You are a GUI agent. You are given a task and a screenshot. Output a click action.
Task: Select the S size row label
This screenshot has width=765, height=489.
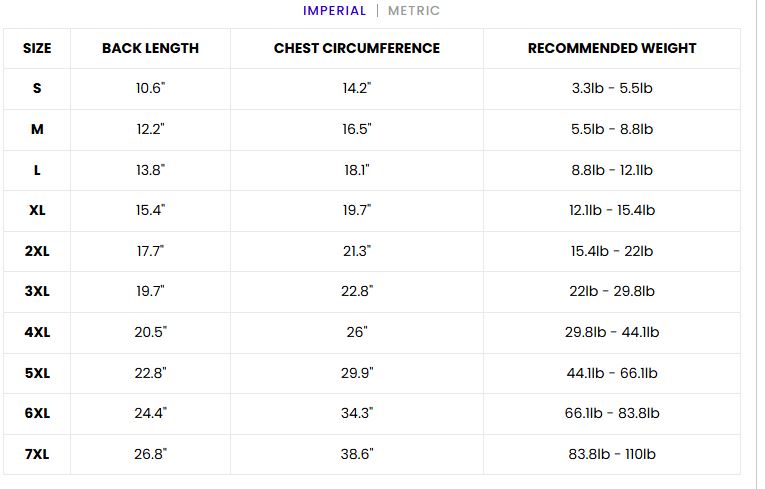pyautogui.click(x=37, y=88)
